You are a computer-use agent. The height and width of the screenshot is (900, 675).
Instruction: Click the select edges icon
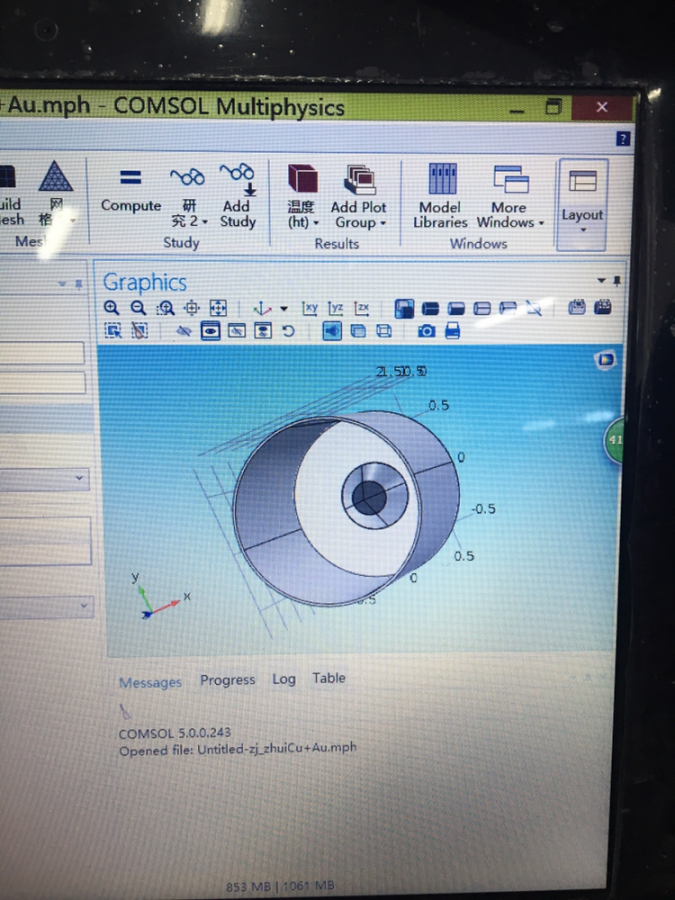point(384,331)
